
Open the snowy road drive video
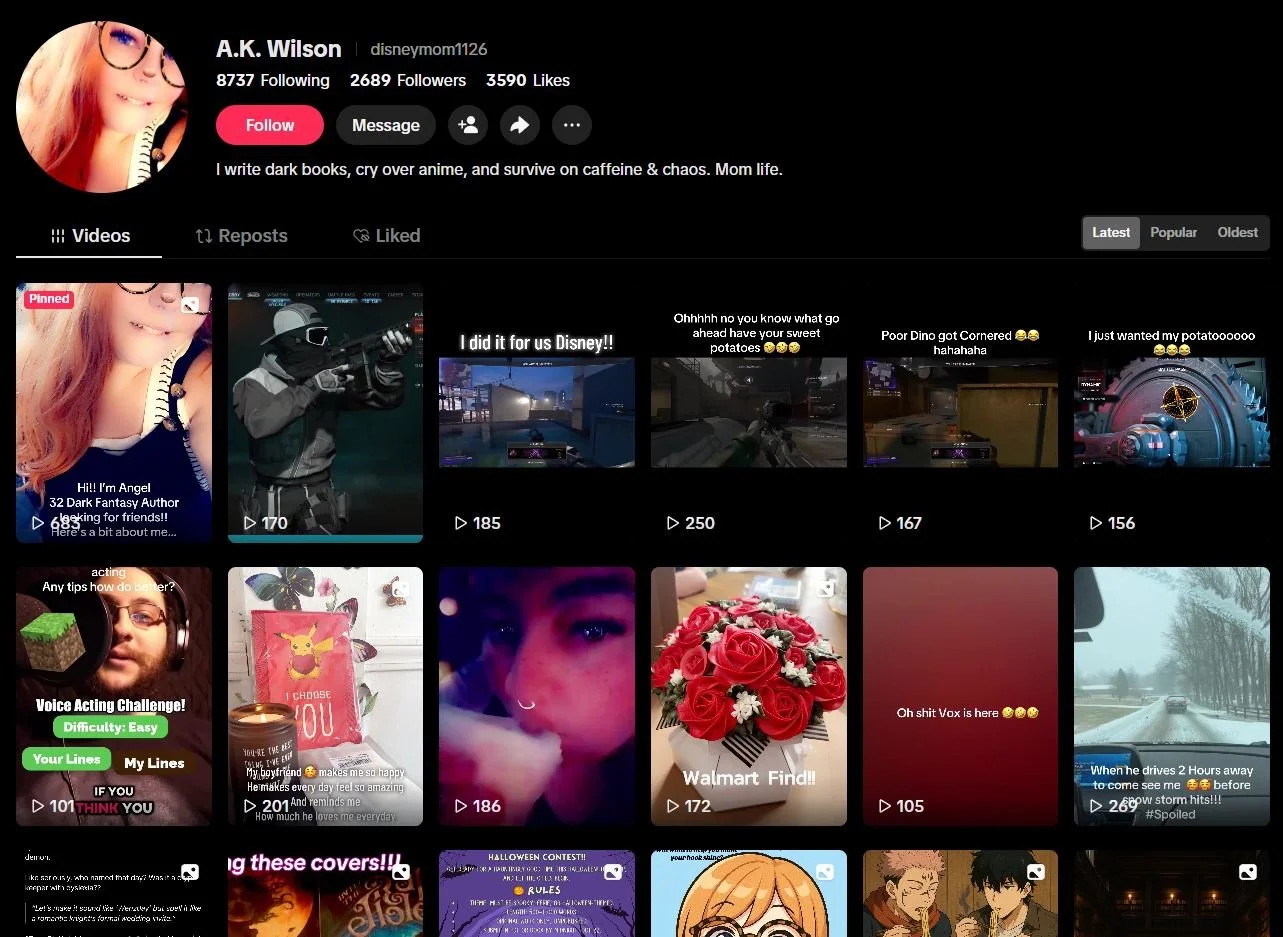[1172, 696]
